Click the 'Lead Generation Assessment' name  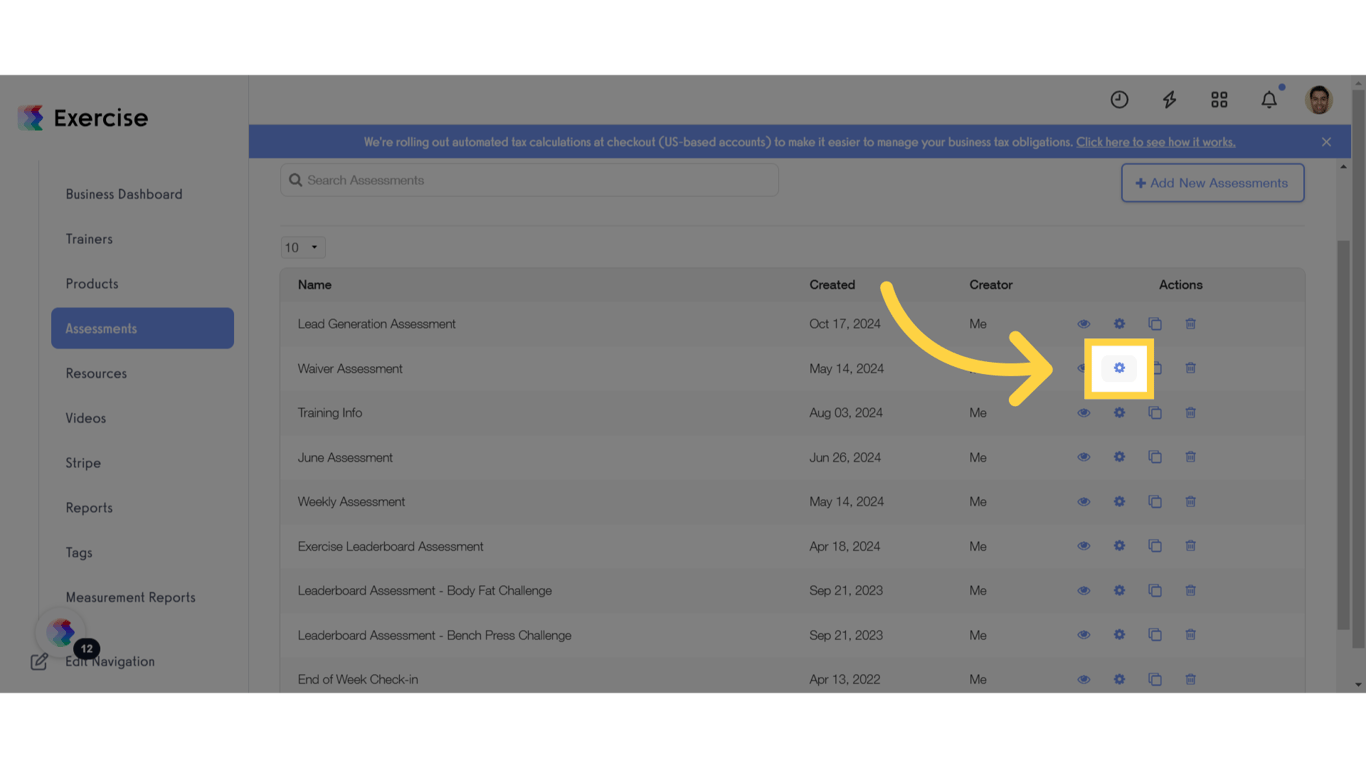coord(376,324)
